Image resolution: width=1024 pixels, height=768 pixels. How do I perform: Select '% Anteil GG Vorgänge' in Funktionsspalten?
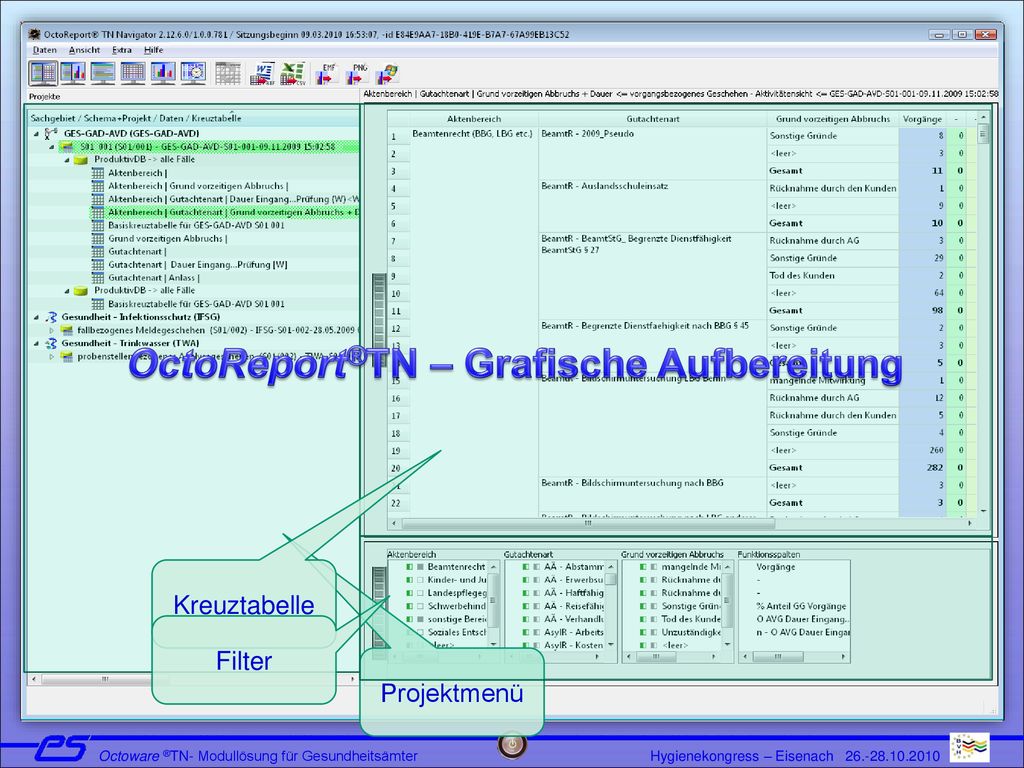(801, 606)
